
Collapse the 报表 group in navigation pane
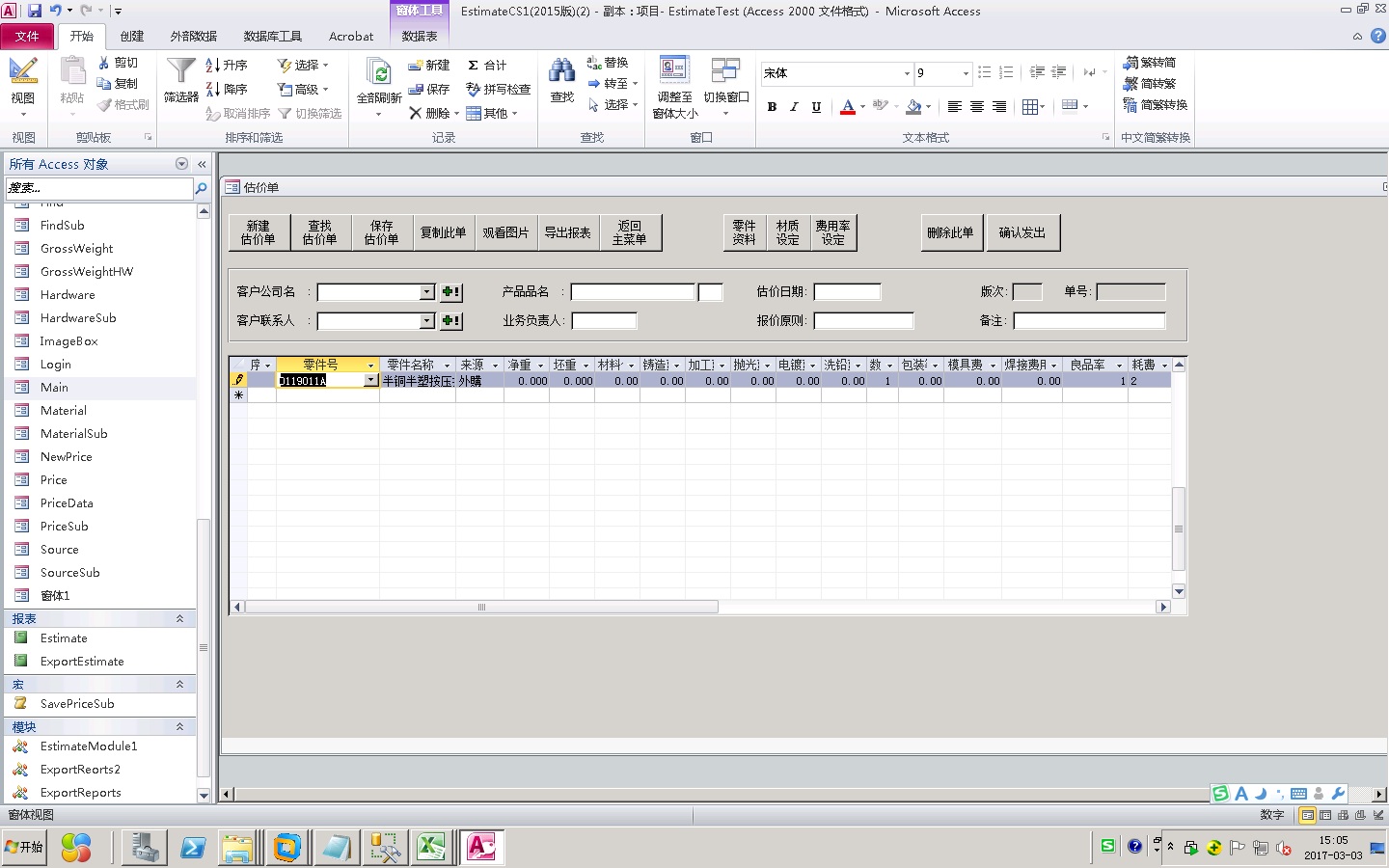pos(179,619)
